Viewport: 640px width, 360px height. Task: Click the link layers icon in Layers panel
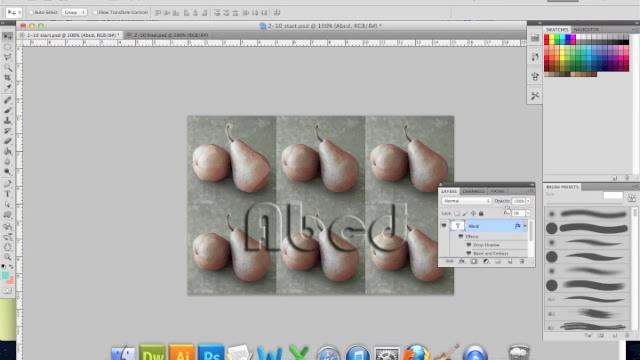tap(449, 262)
